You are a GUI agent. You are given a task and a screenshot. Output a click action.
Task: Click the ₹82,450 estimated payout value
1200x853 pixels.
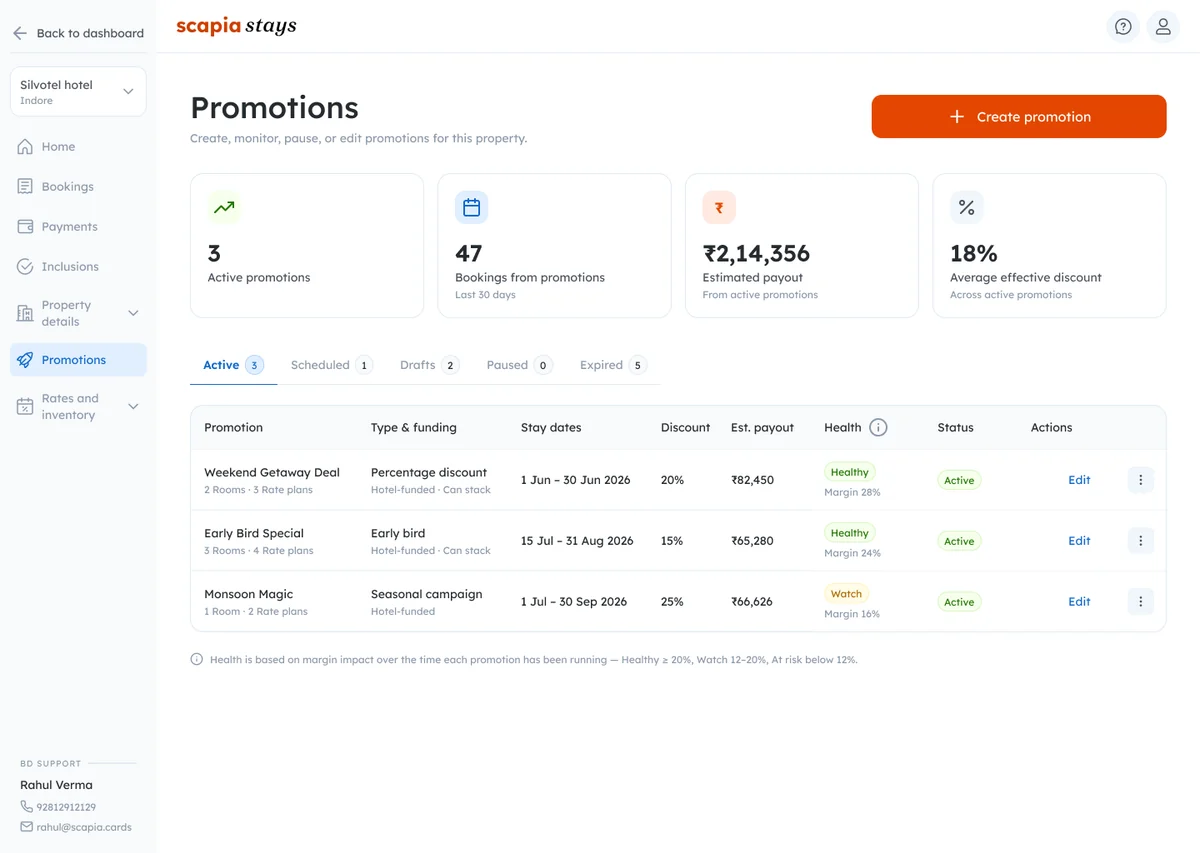tap(752, 480)
